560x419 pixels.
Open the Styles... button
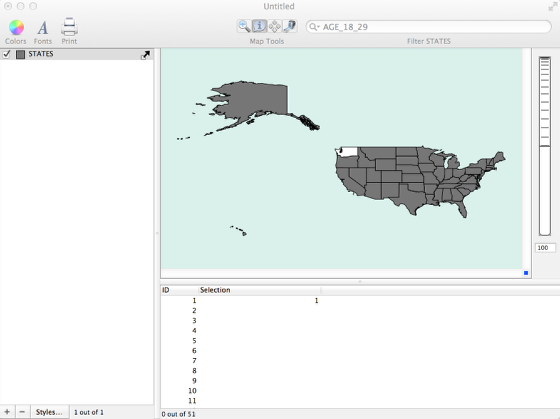coord(49,412)
